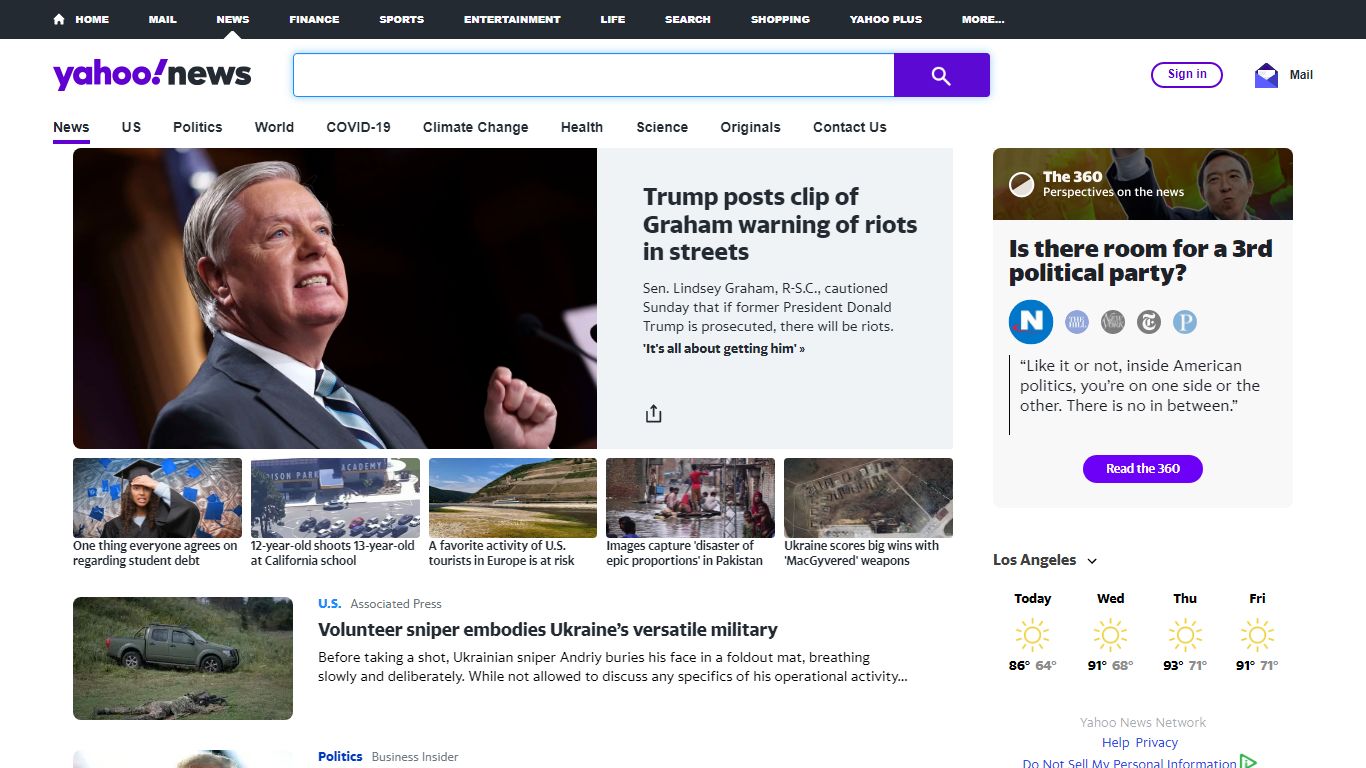
Task: Select the News tab under the logo
Action: pos(71,127)
